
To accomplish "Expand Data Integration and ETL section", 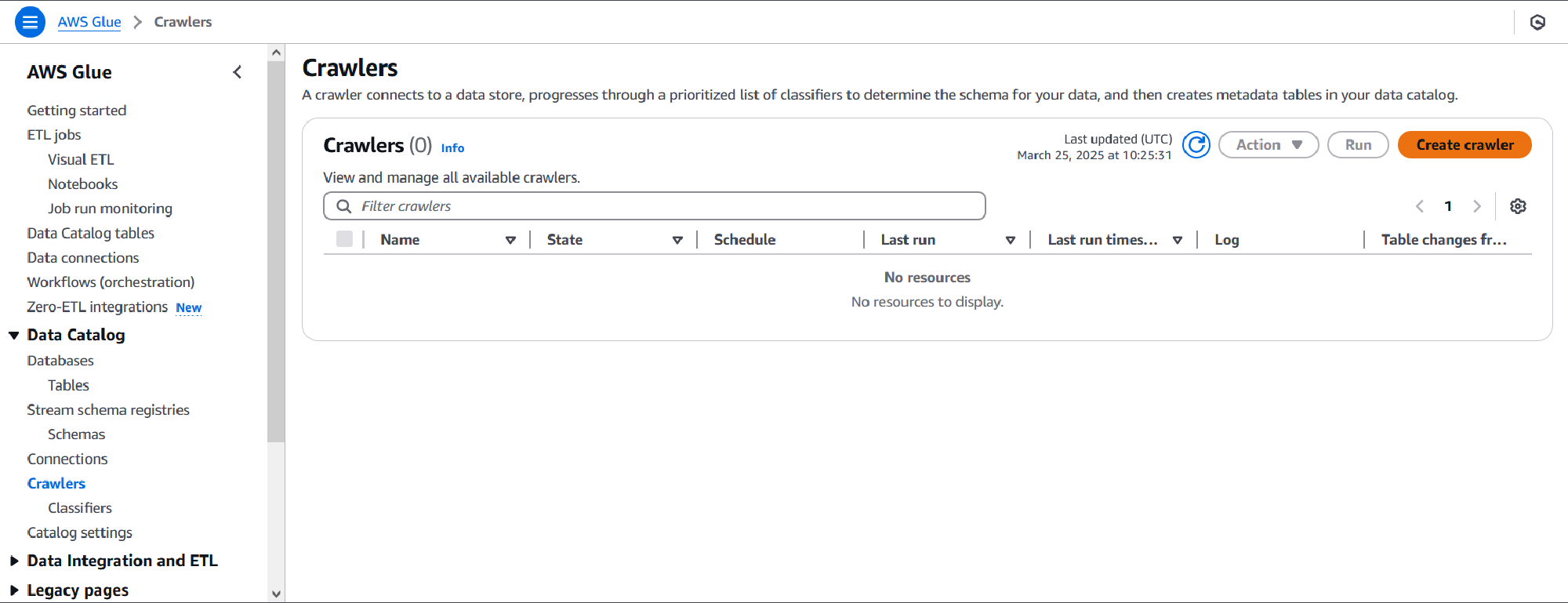I will tap(14, 561).
